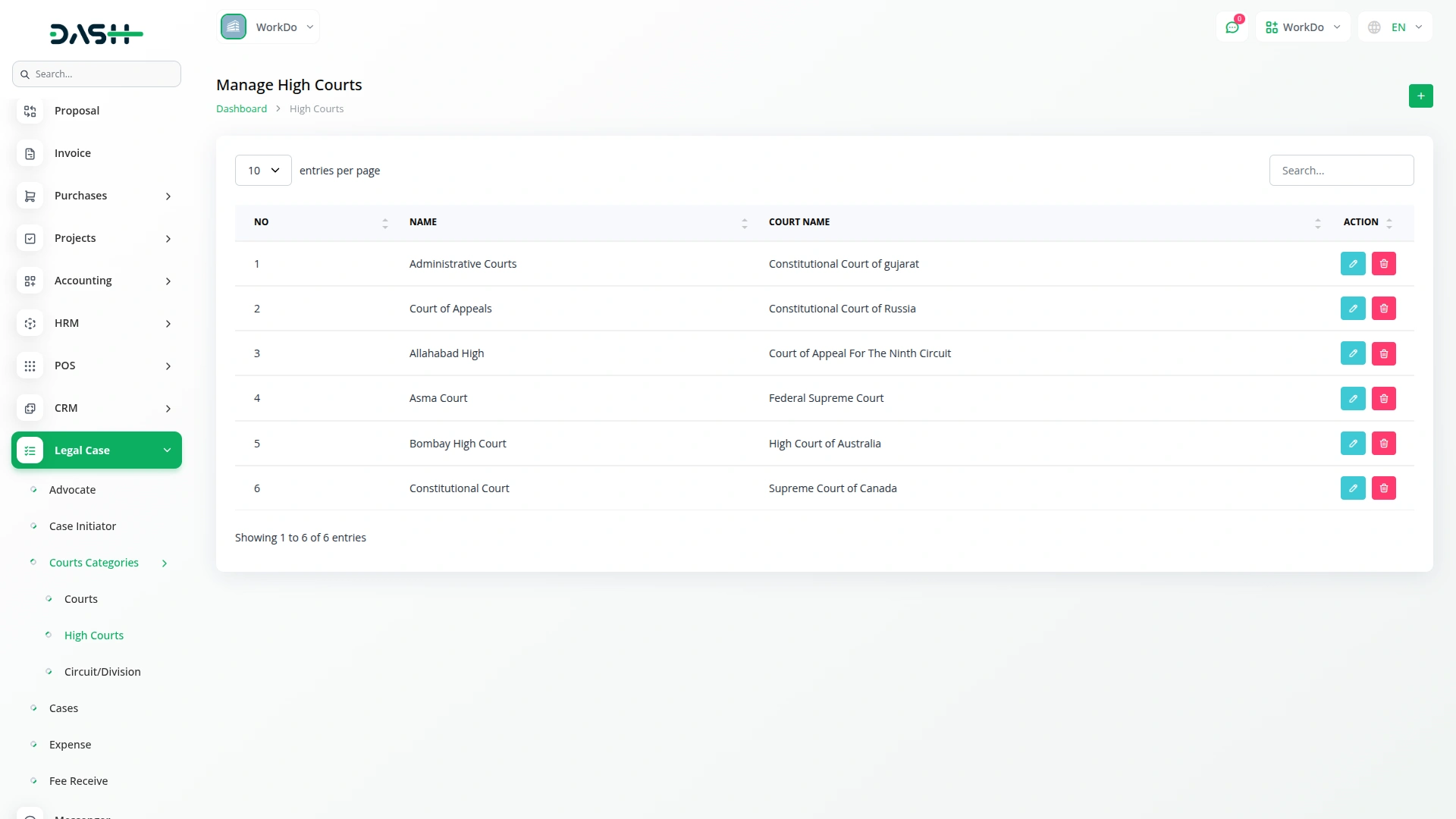Open the Circuit/Division menu item

pos(102,672)
